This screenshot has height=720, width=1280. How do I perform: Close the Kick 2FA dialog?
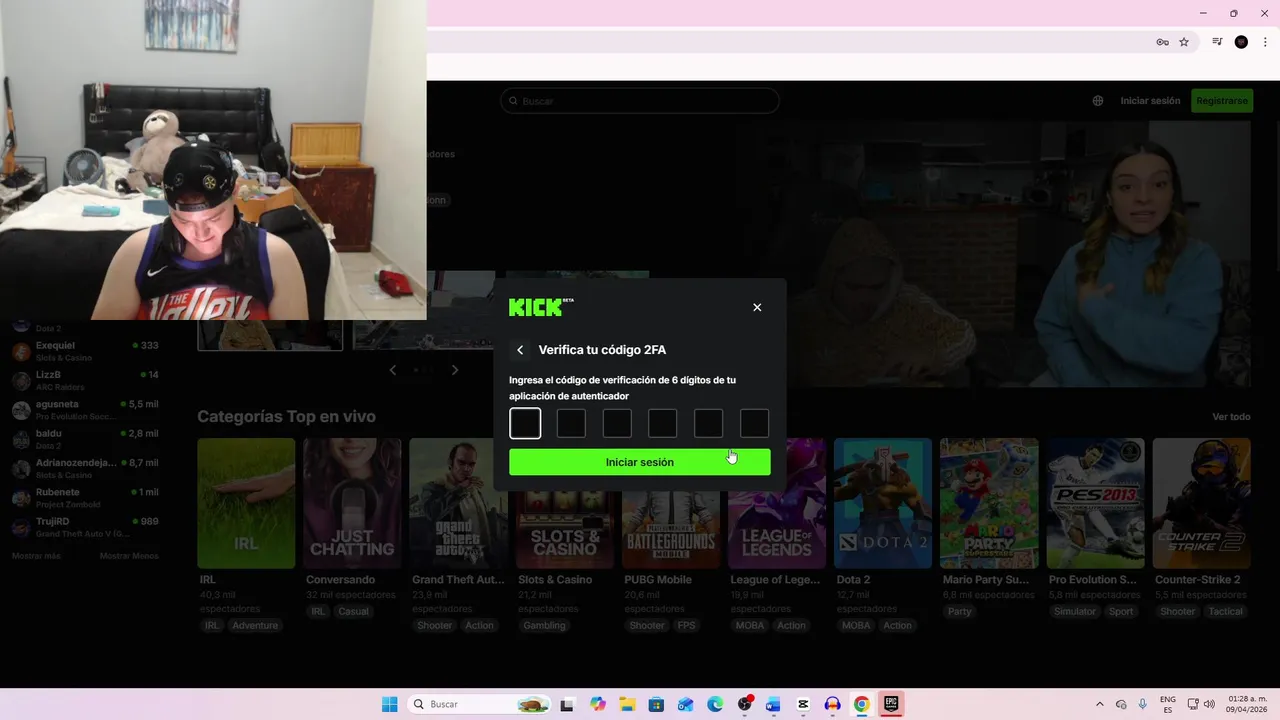tap(757, 307)
